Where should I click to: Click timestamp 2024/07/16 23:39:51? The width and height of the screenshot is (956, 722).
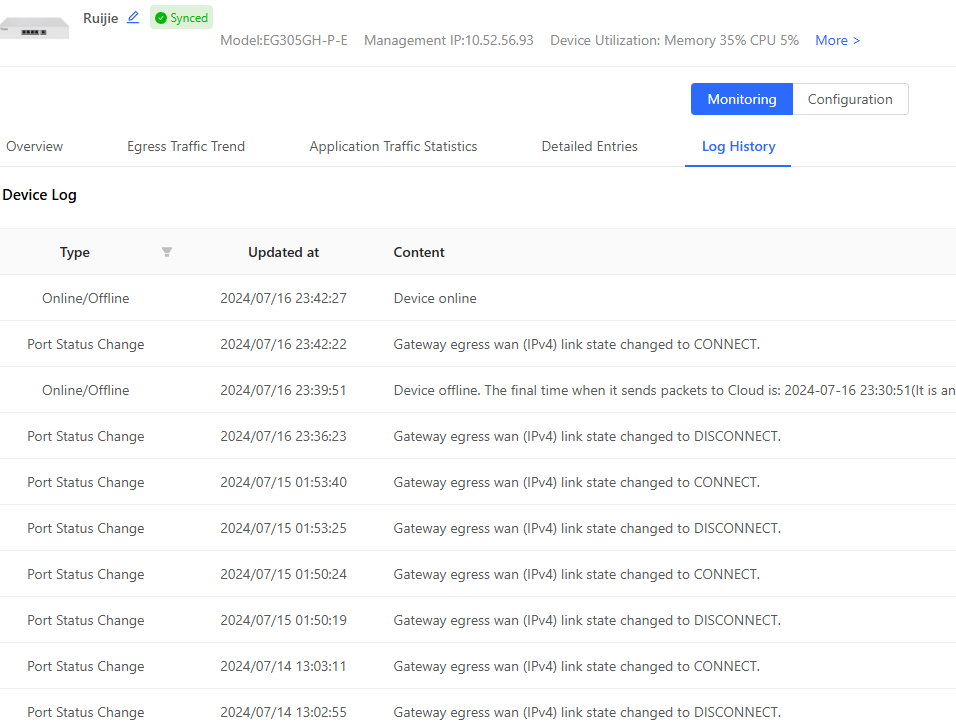click(284, 390)
